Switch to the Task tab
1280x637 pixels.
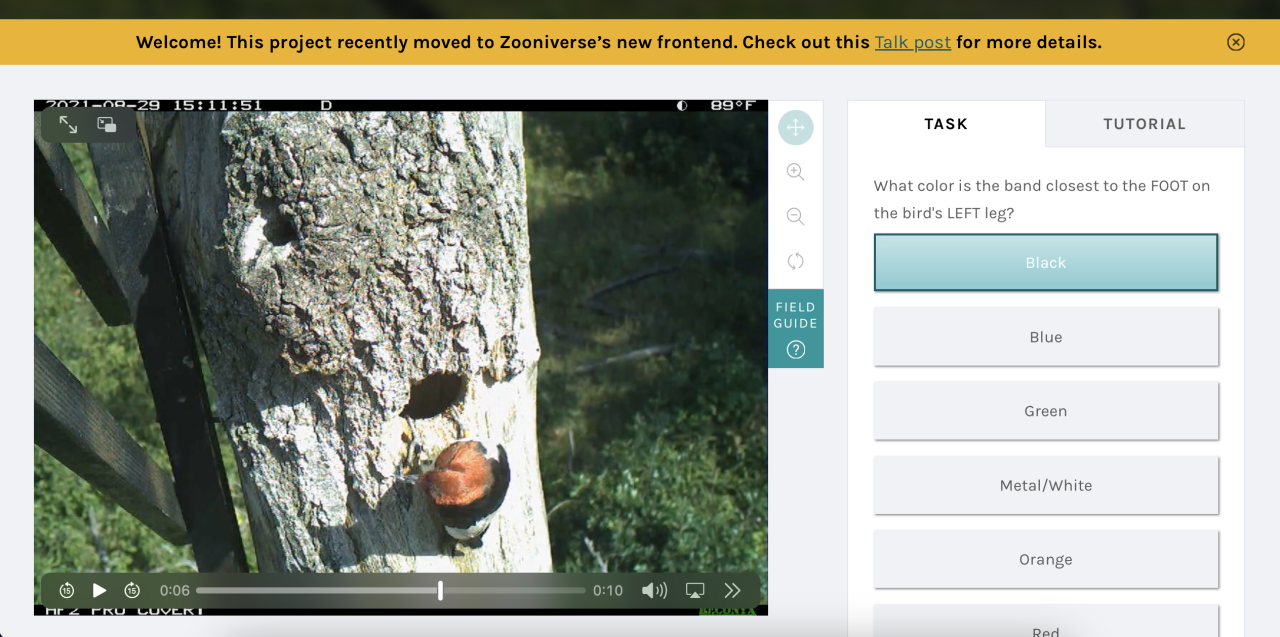point(946,124)
